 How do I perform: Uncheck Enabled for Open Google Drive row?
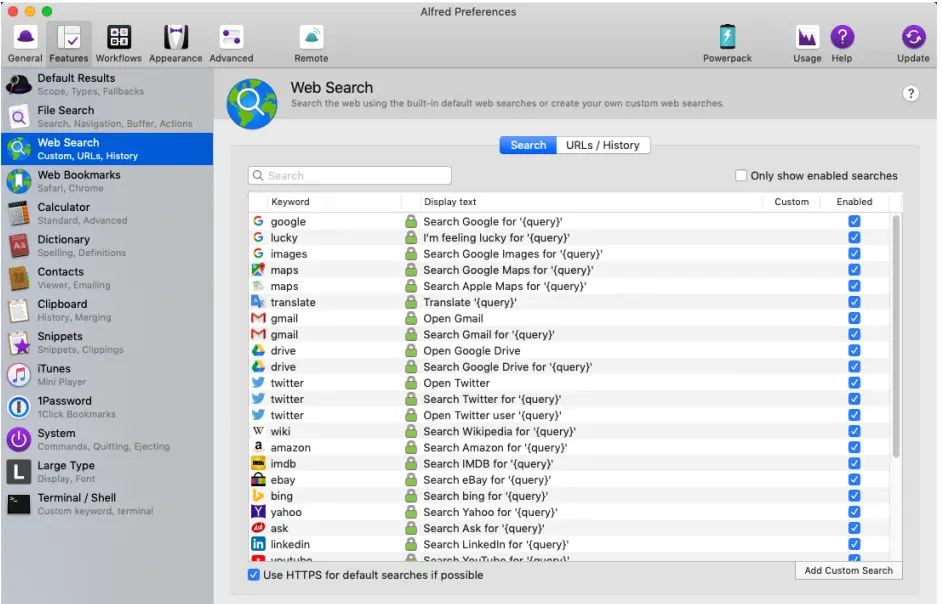pos(854,350)
